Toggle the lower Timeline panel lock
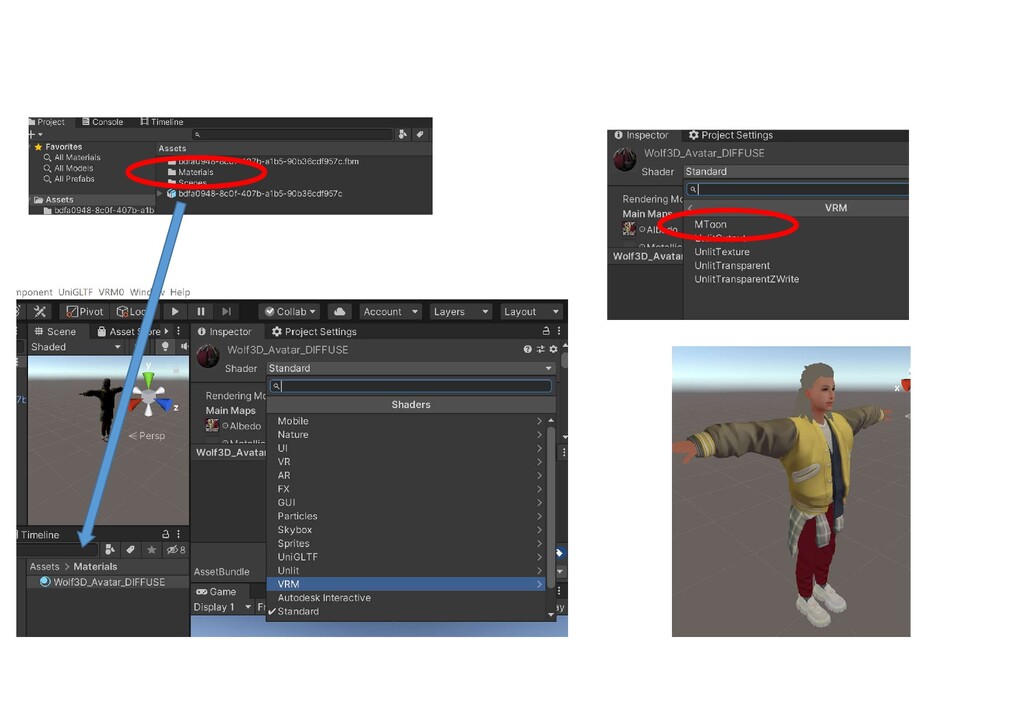Image resolution: width=1024 pixels, height=724 pixels. tap(165, 534)
